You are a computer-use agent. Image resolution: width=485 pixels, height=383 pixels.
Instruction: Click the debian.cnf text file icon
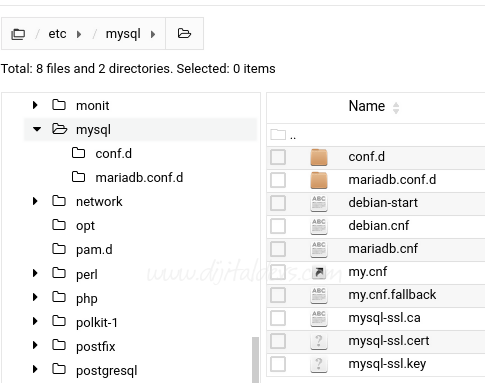coord(319,226)
